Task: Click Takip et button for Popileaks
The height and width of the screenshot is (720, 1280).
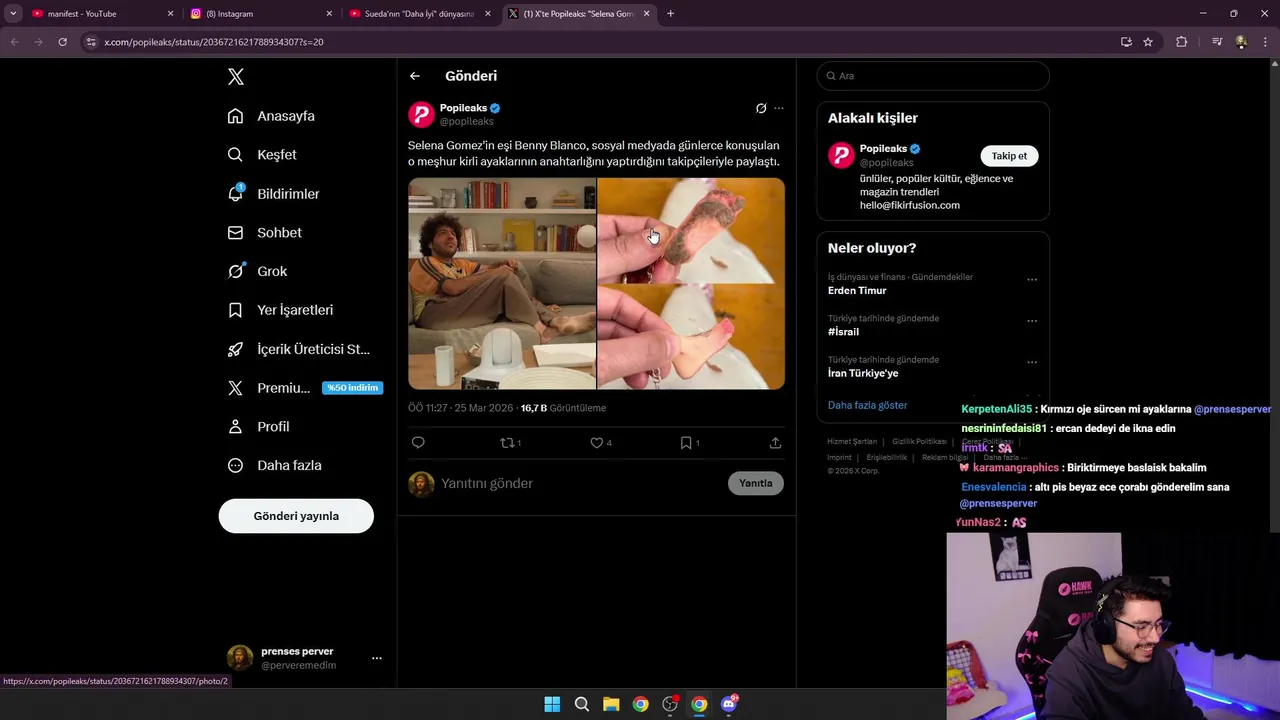Action: pyautogui.click(x=1009, y=156)
